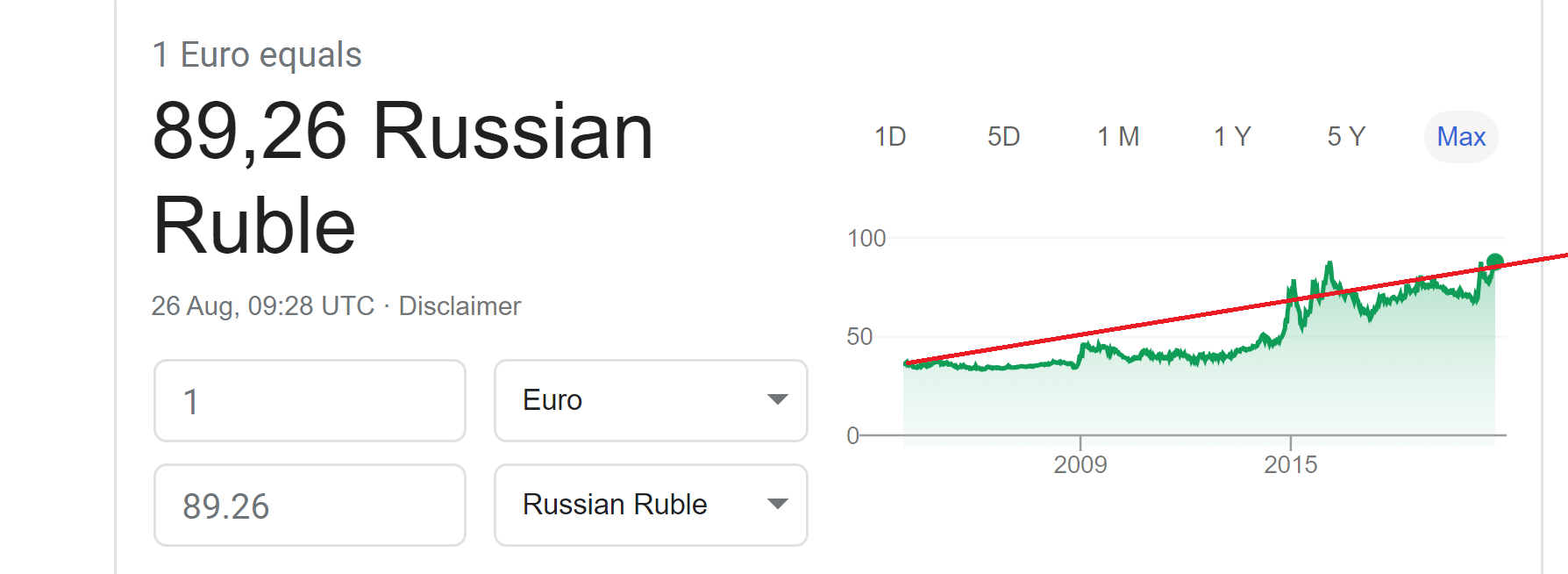
Task: Switch chart to 5D range
Action: pyautogui.click(x=1004, y=137)
